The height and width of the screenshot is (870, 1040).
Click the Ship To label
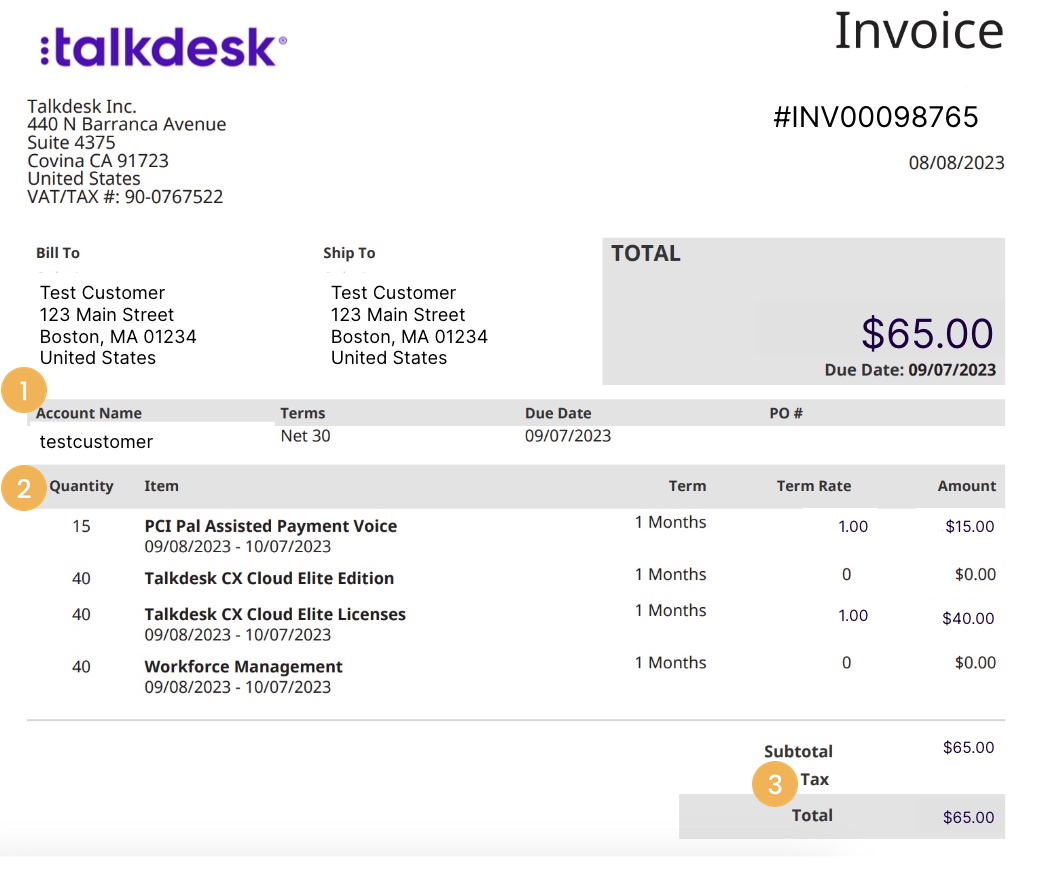(349, 253)
